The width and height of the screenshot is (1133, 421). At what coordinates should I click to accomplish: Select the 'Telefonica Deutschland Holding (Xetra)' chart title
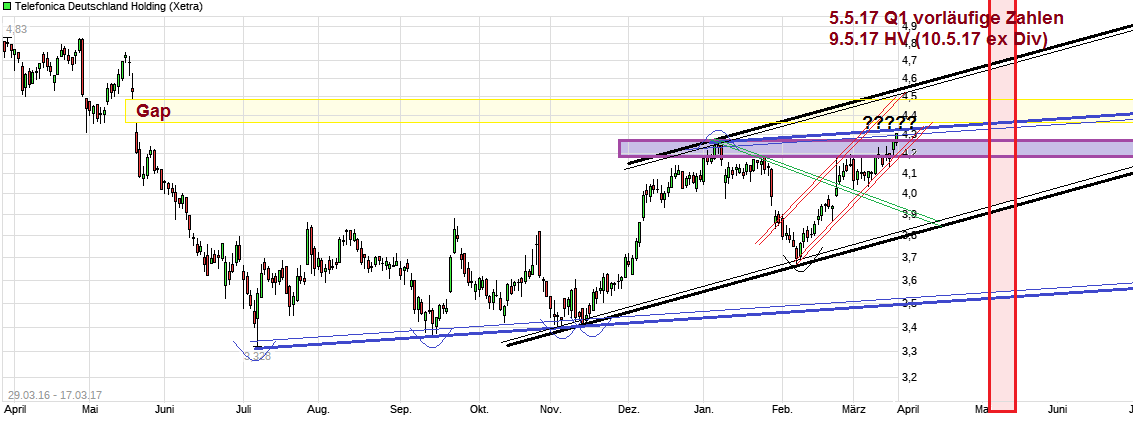pos(108,6)
